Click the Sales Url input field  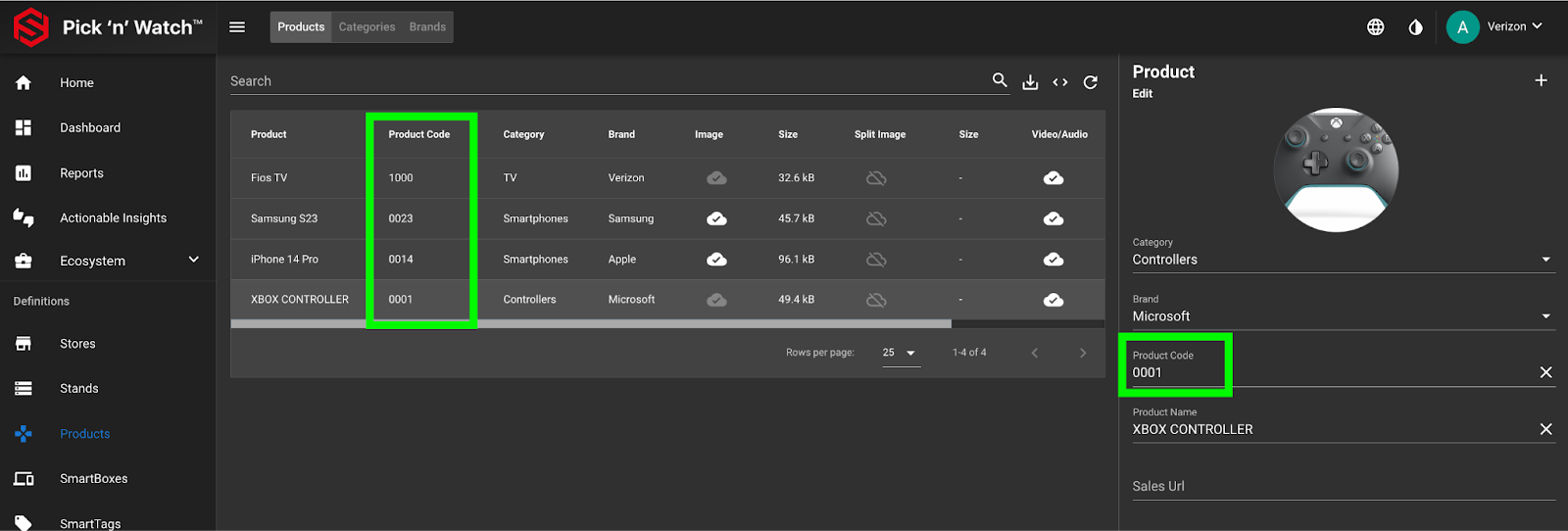[x=1344, y=486]
